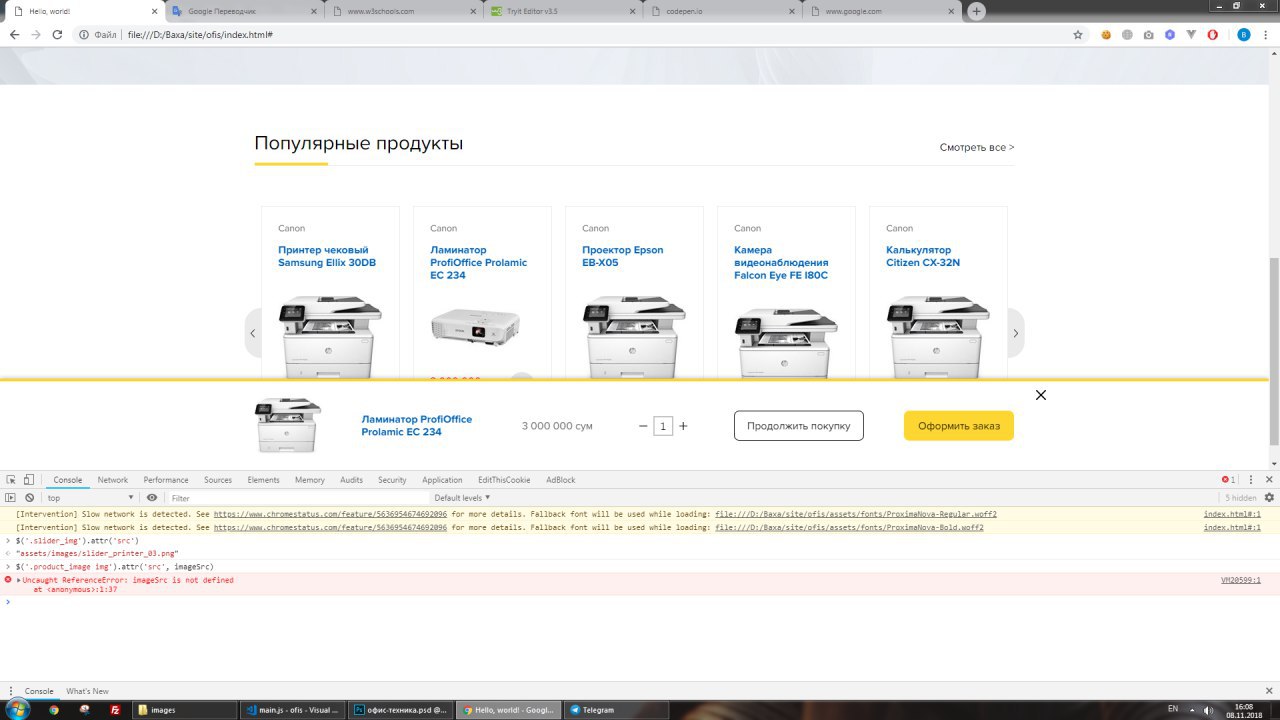Viewport: 1280px width, 720px height.
Task: Decrease quantity with minus sign
Action: coord(643,426)
